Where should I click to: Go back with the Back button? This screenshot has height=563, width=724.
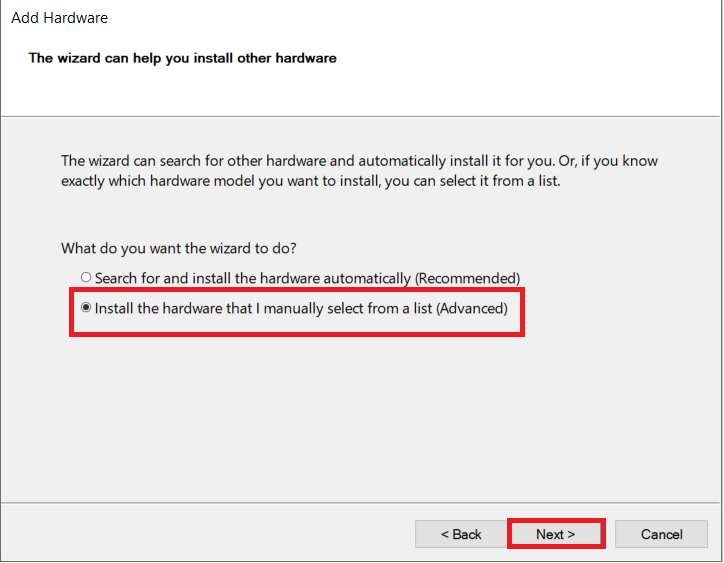461,534
